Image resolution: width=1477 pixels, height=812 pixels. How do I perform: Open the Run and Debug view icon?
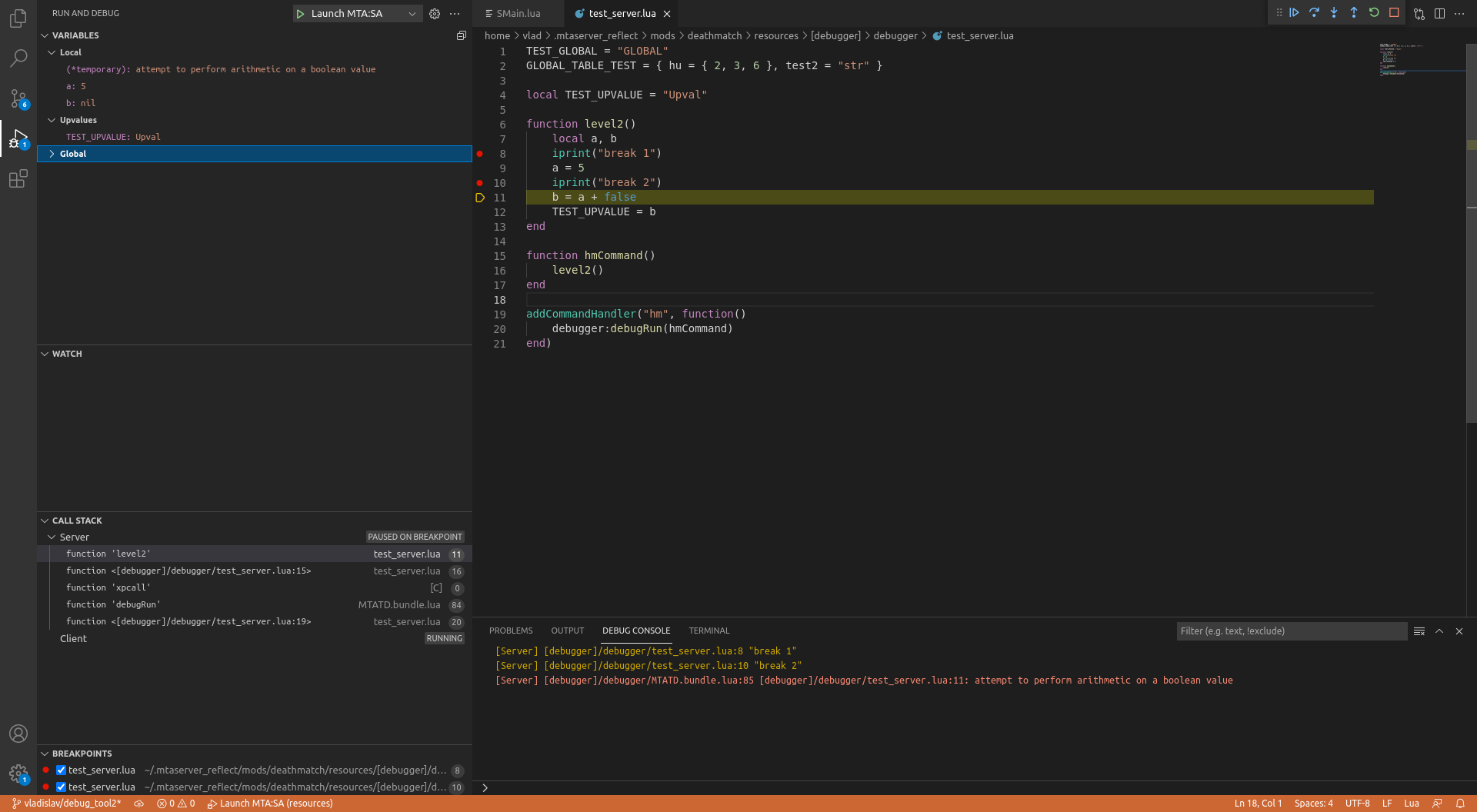tap(18, 138)
